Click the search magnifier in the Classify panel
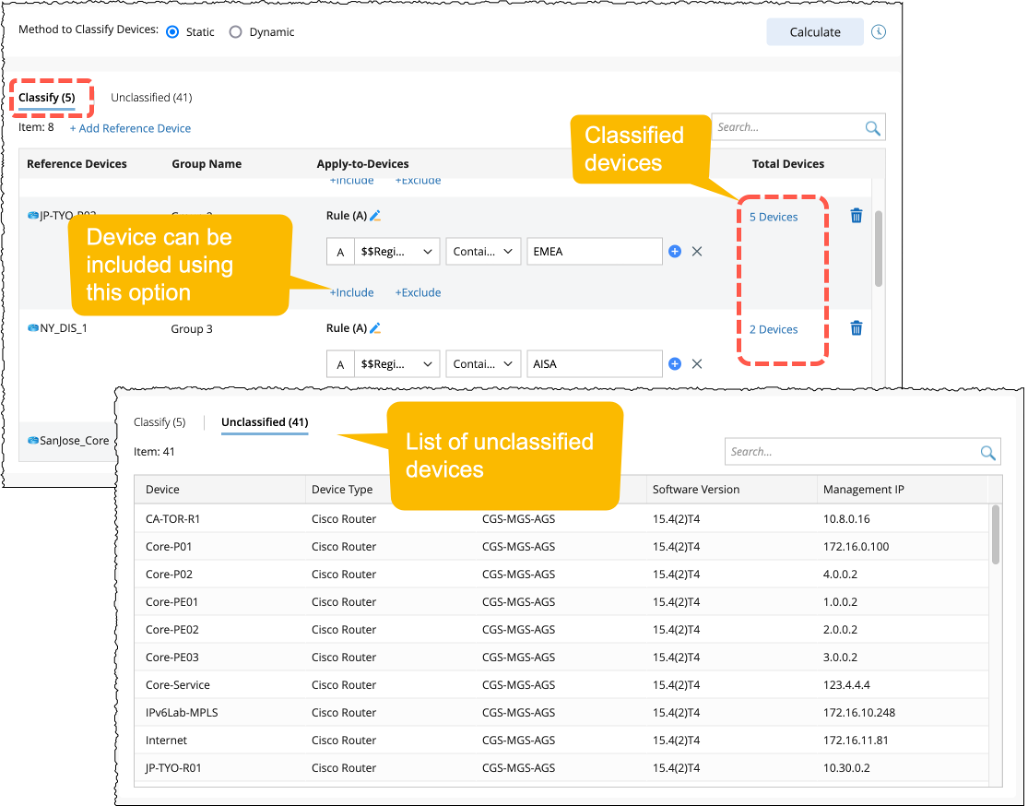The height and width of the screenshot is (806, 1028). click(872, 128)
